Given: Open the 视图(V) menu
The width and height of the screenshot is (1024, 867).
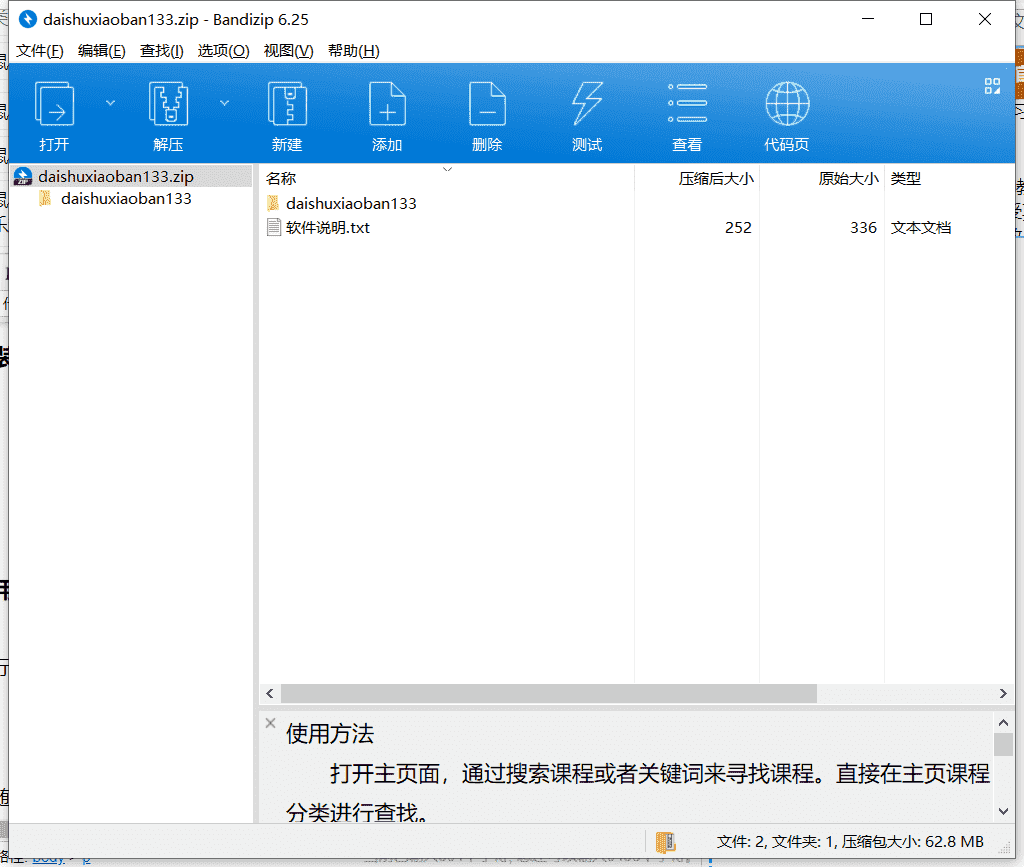Looking at the screenshot, I should click(x=288, y=51).
